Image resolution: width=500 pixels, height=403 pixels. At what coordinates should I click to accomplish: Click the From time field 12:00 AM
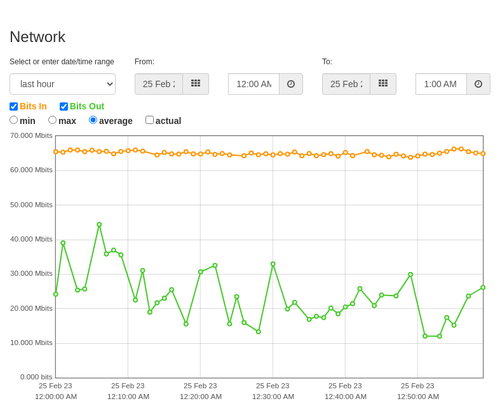(254, 84)
